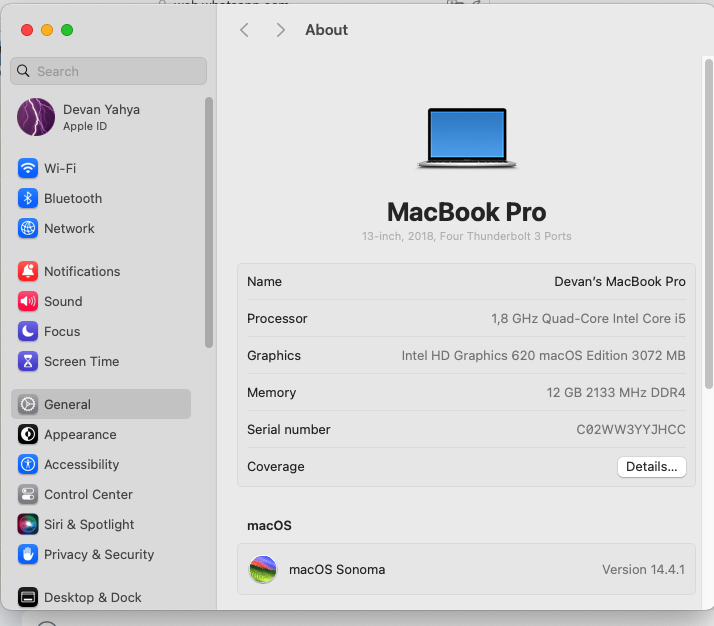Open the Wi-Fi settings icon
Viewport: 714px width, 626px height.
click(28, 168)
